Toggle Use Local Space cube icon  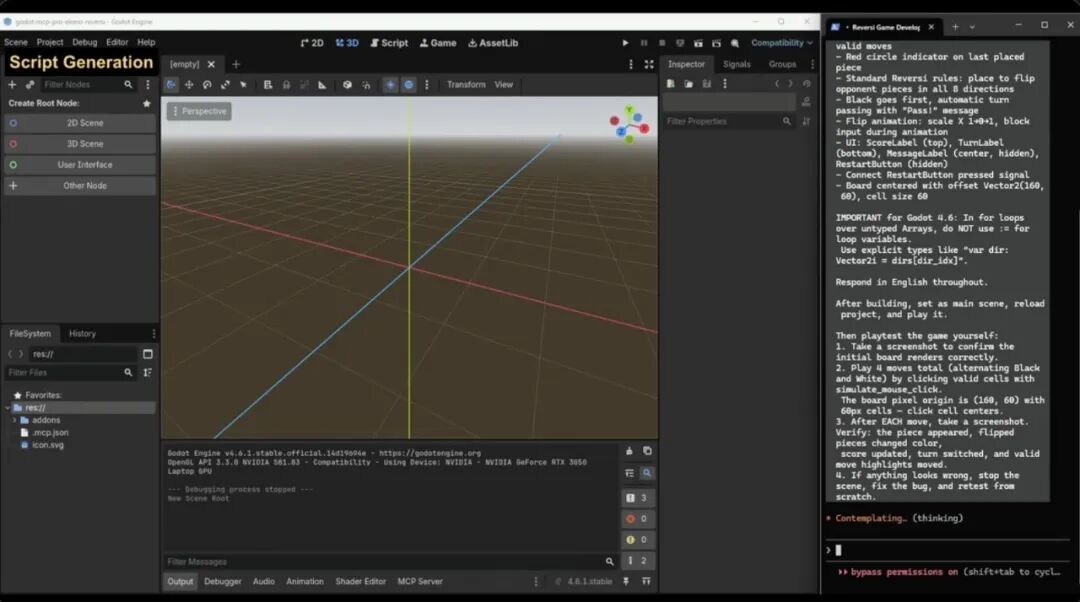pyautogui.click(x=347, y=85)
